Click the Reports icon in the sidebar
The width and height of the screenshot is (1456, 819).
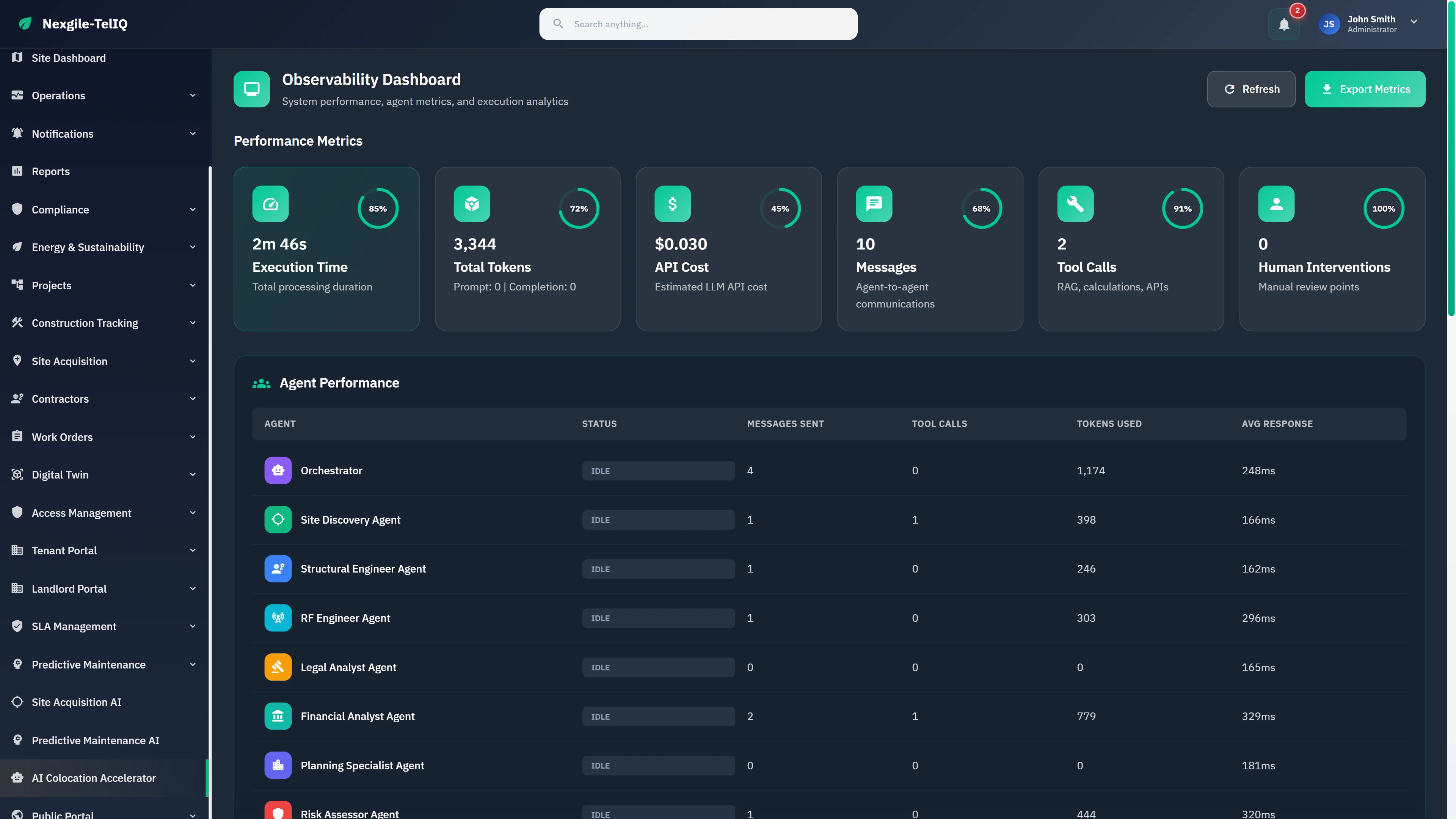pyautogui.click(x=17, y=171)
